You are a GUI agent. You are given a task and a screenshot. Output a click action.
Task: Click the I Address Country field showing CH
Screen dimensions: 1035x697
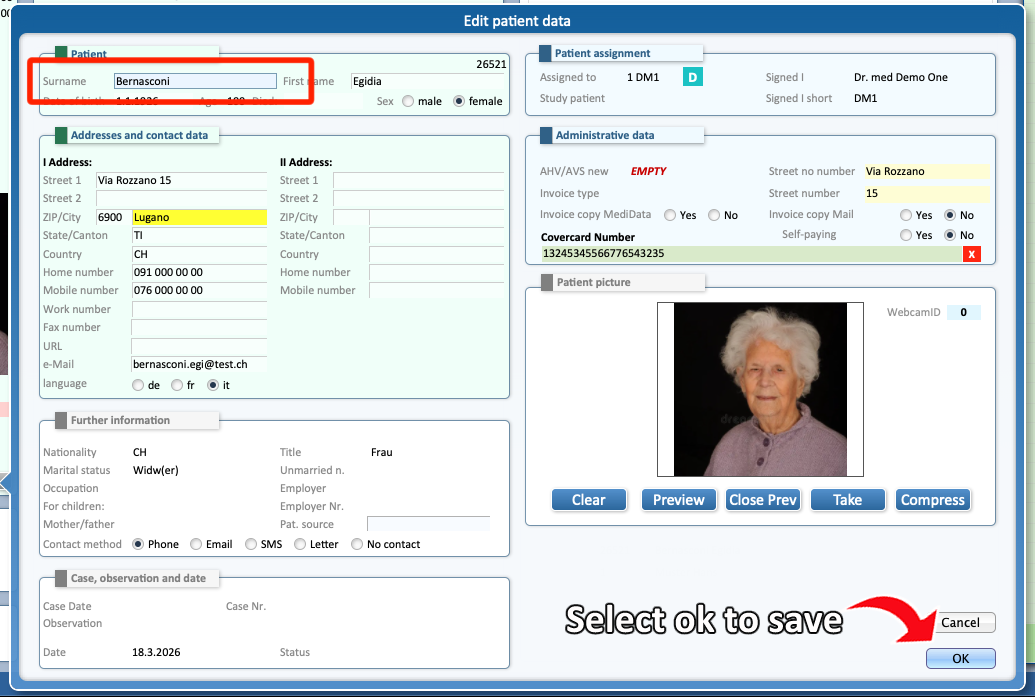(199, 254)
